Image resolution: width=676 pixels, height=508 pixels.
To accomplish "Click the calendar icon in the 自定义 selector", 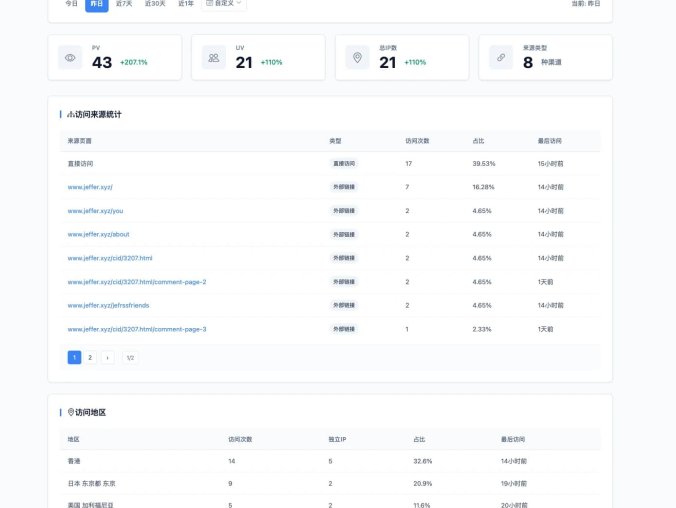I will tap(210, 3).
